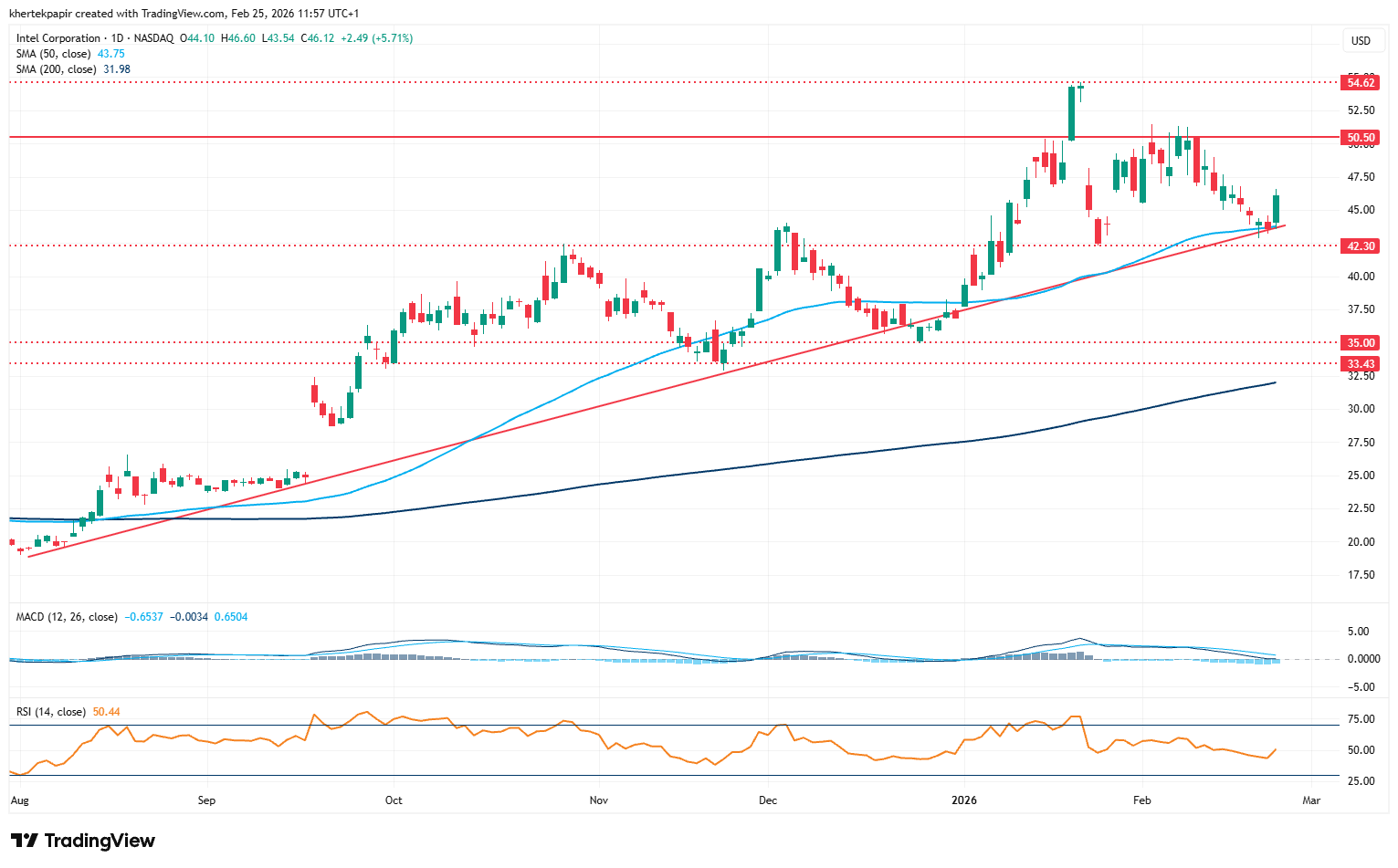
Task: Click the TradingView logo at bottom left
Action: click(83, 841)
